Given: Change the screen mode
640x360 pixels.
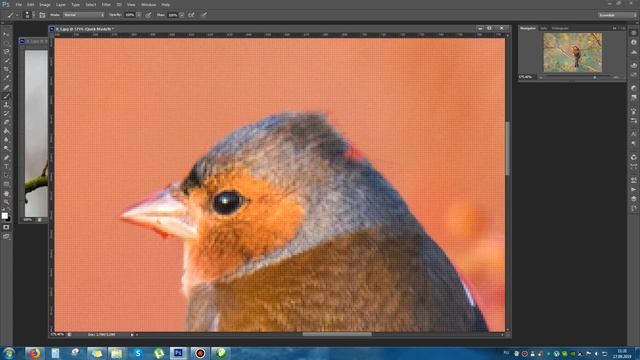Looking at the screenshot, I should (6, 236).
